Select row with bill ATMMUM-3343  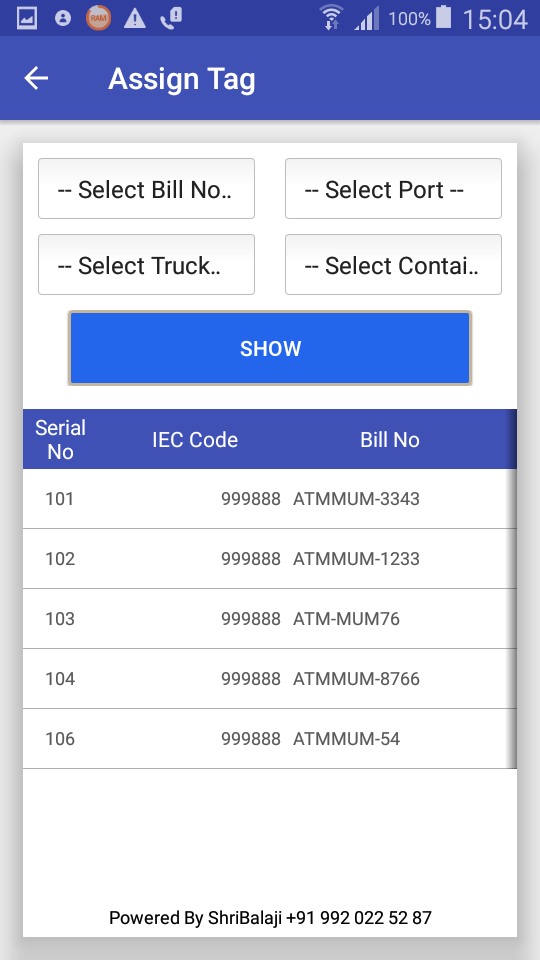[270, 499]
